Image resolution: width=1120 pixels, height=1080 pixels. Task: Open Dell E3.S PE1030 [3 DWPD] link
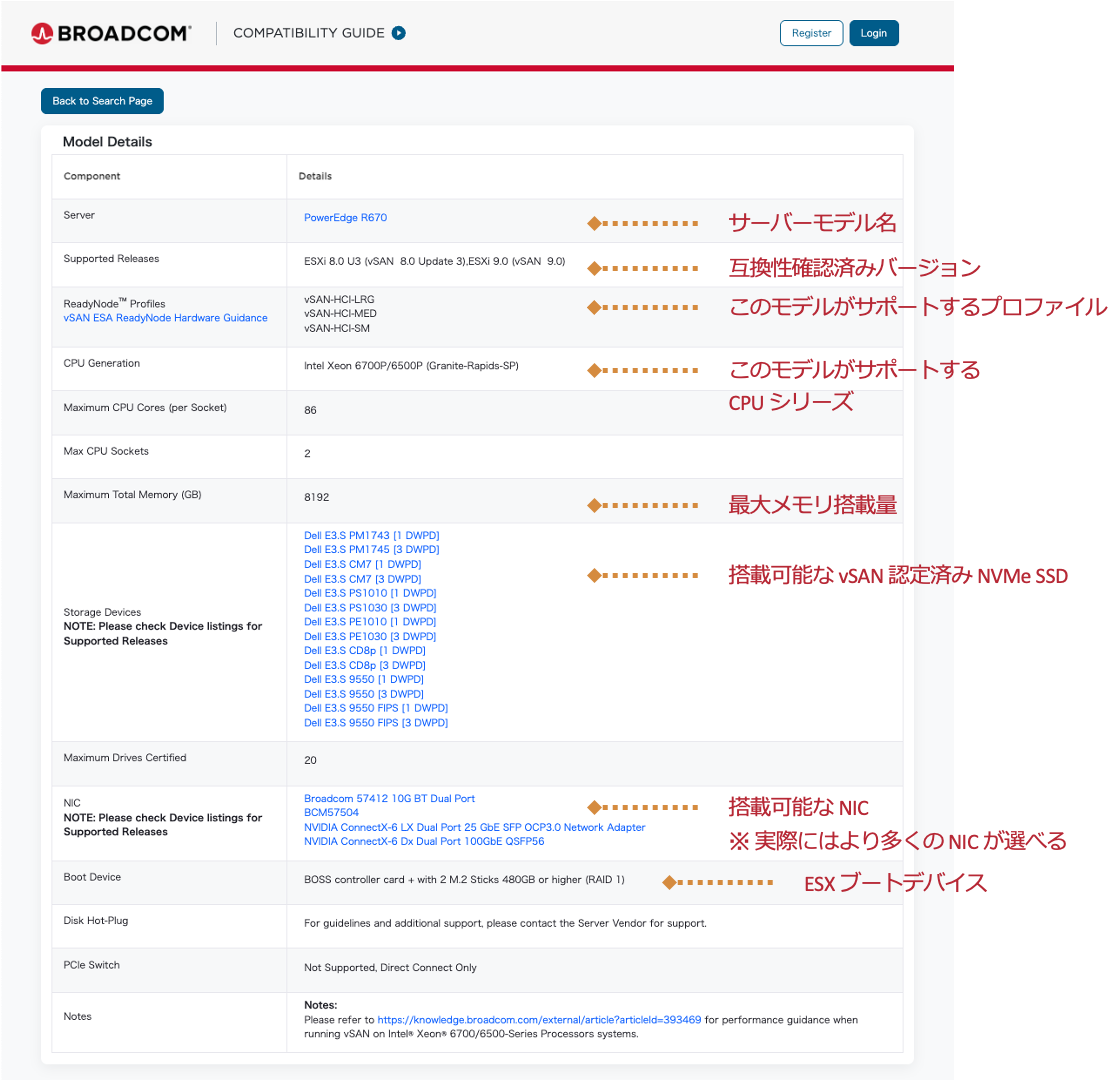click(x=370, y=636)
